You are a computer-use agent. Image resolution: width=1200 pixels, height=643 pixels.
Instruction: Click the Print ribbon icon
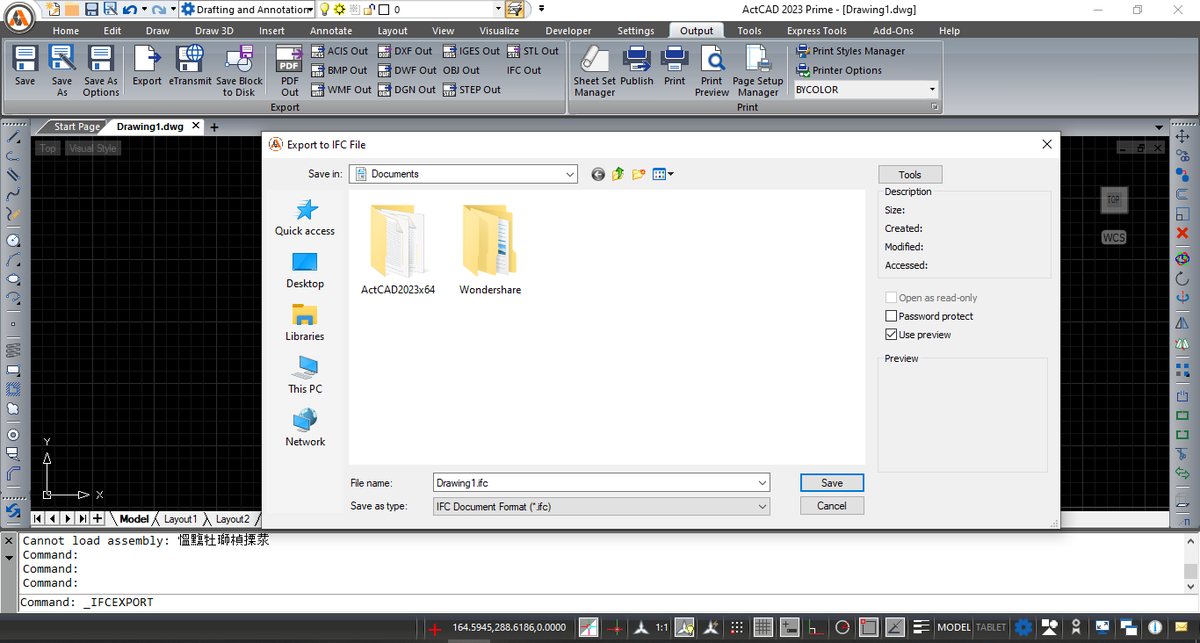pos(675,68)
